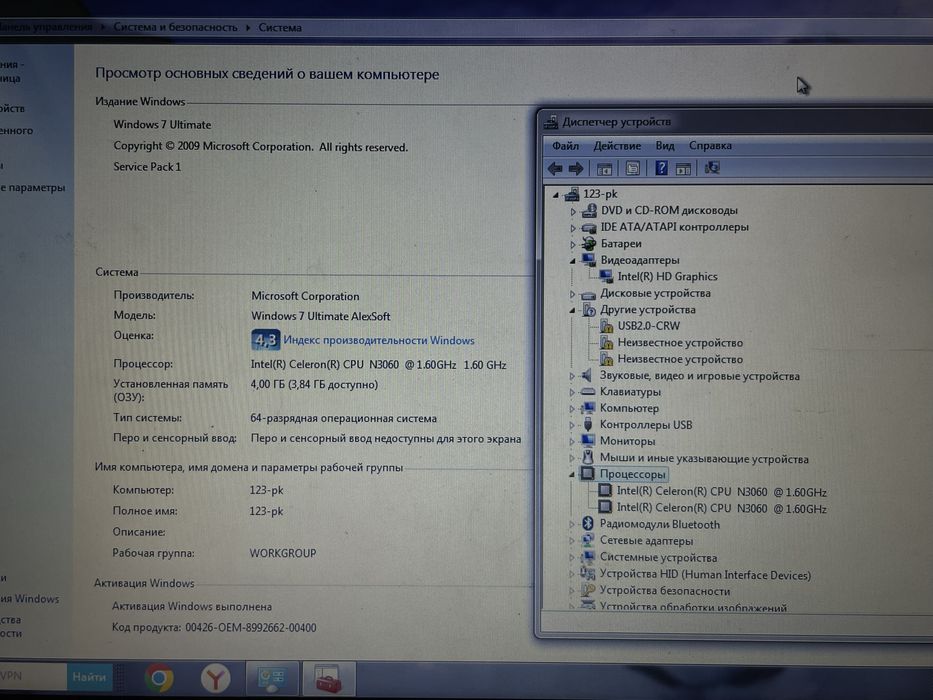Expand Дисковые устройства node
Screen dimensions: 933x700
point(572,294)
